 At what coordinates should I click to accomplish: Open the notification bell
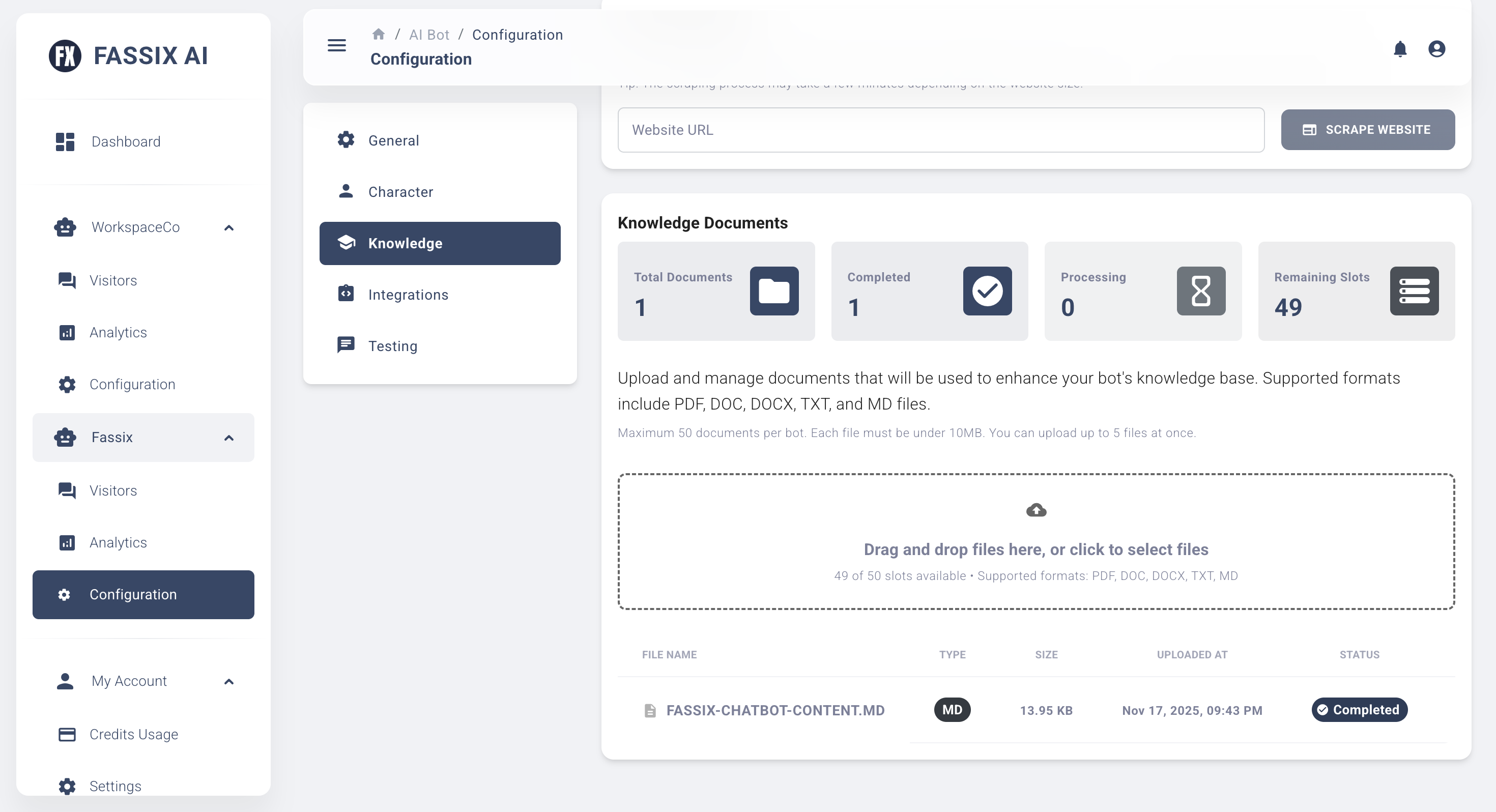[x=1400, y=49]
